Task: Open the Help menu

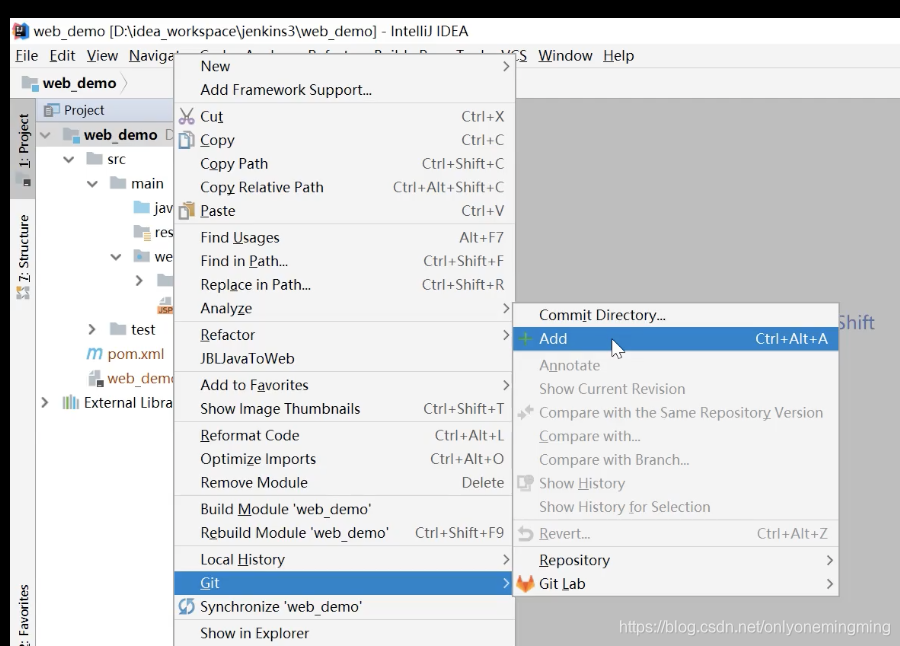Action: click(618, 56)
